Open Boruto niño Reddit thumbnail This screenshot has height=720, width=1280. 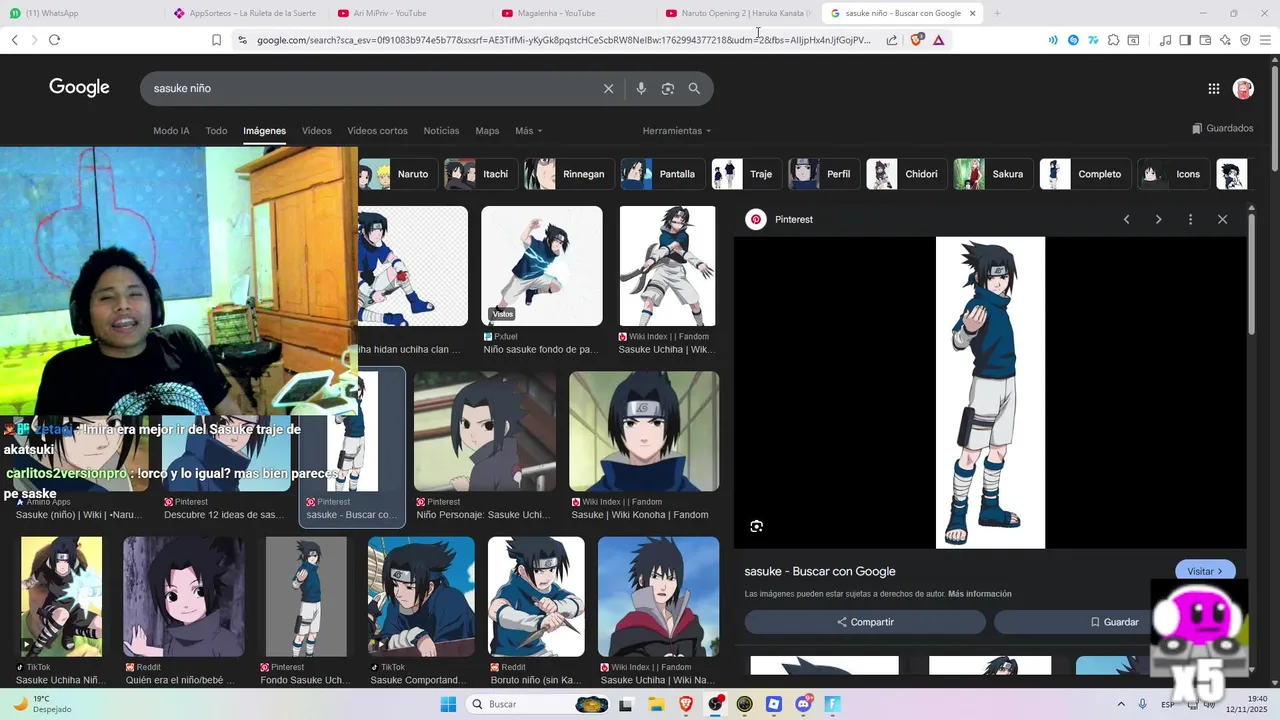pos(536,597)
